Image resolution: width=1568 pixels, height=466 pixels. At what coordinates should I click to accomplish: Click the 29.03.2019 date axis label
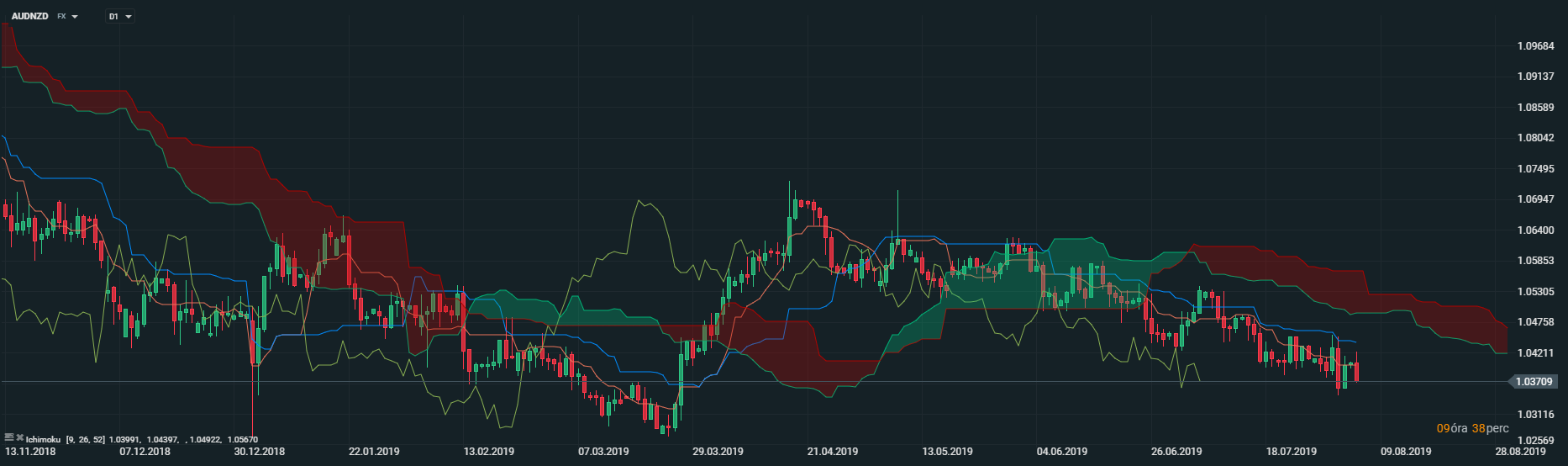coord(718,452)
